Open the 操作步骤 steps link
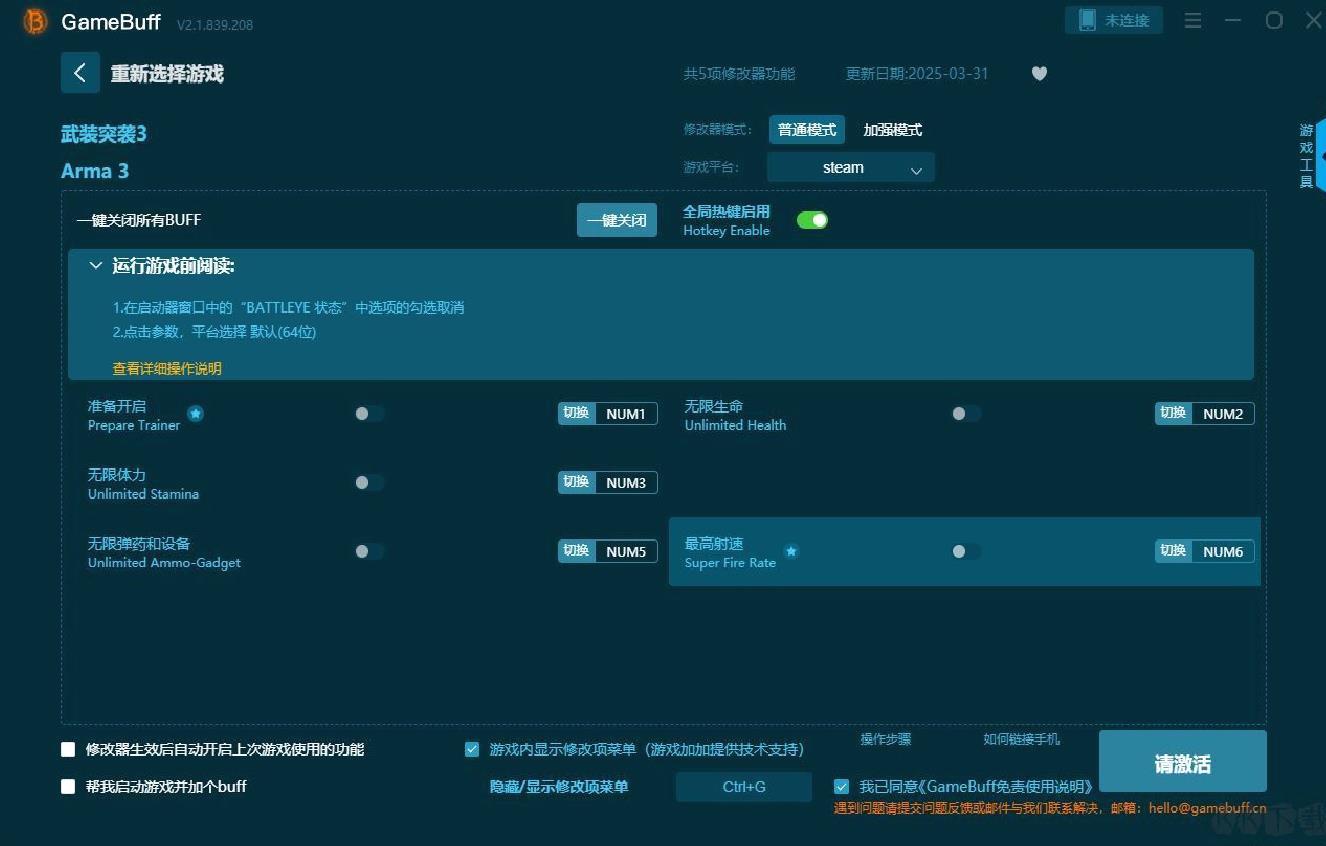1326x846 pixels. 886,739
